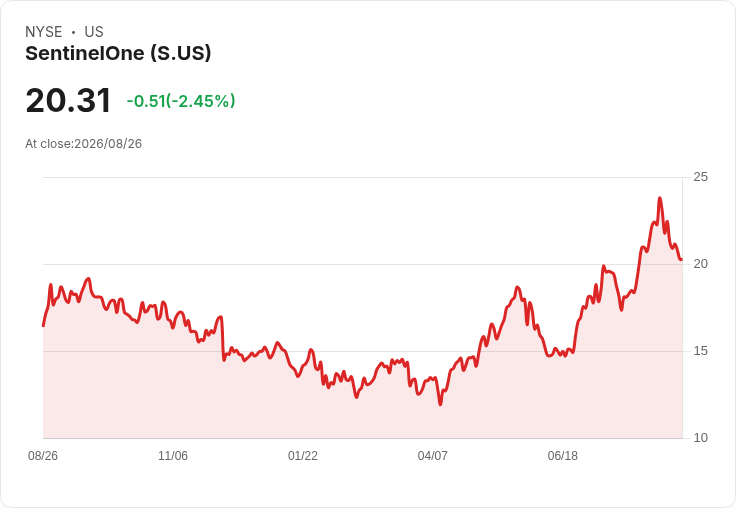
Task: Click the lowest trough of the price line
Action: [x=440, y=404]
